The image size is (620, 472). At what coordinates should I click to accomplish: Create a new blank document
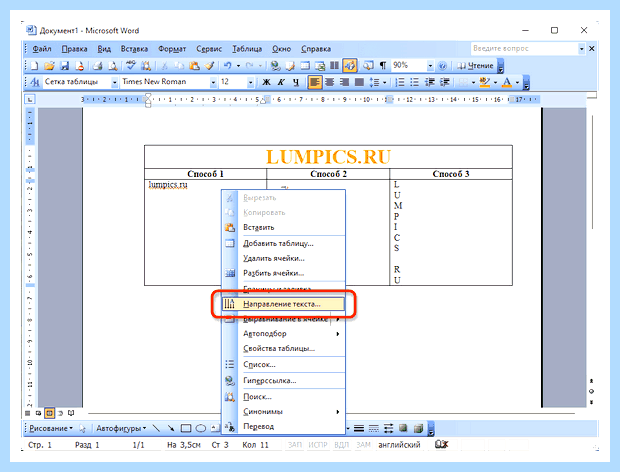[34, 66]
